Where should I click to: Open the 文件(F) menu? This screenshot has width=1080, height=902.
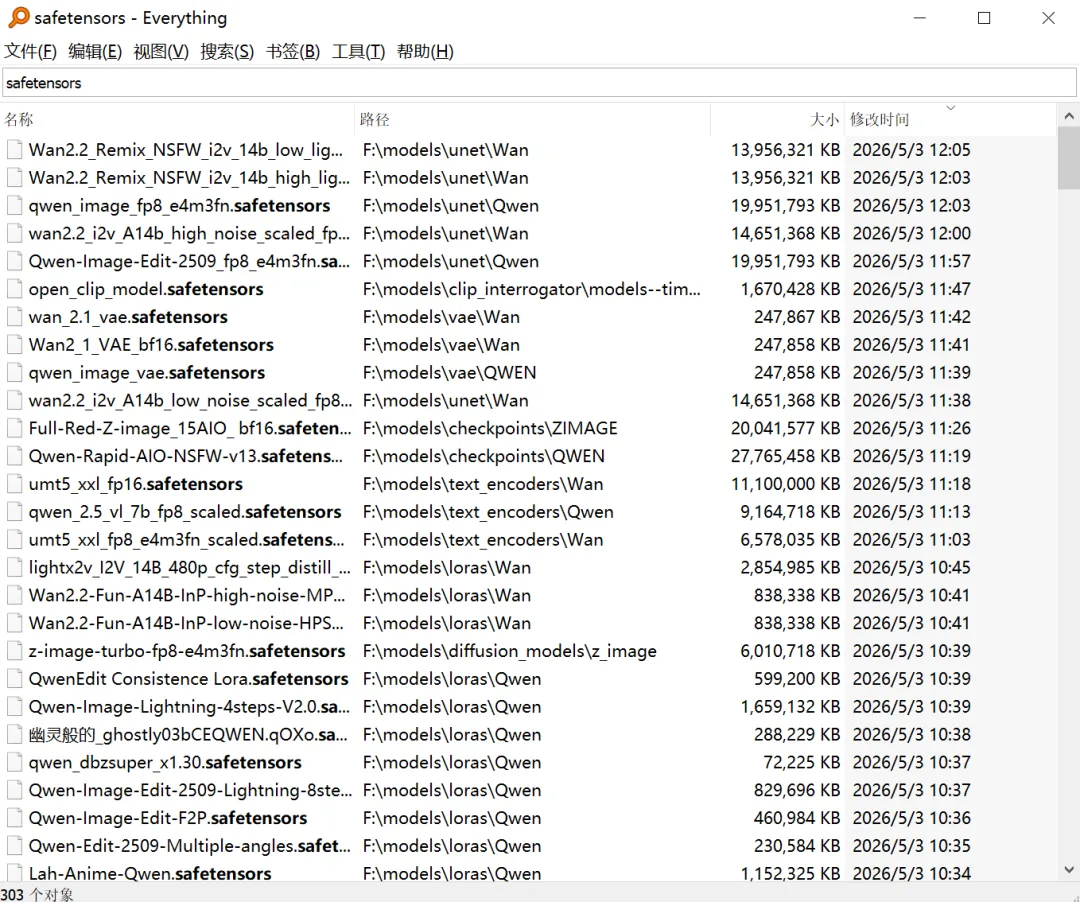pyautogui.click(x=30, y=52)
